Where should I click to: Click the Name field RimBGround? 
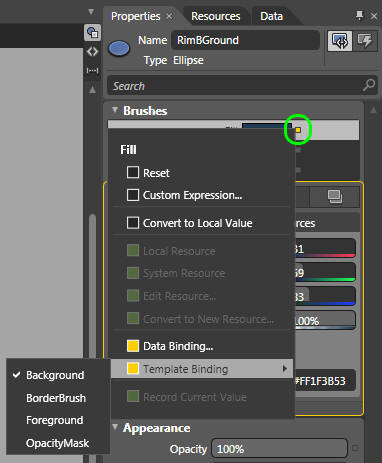[x=245, y=40]
